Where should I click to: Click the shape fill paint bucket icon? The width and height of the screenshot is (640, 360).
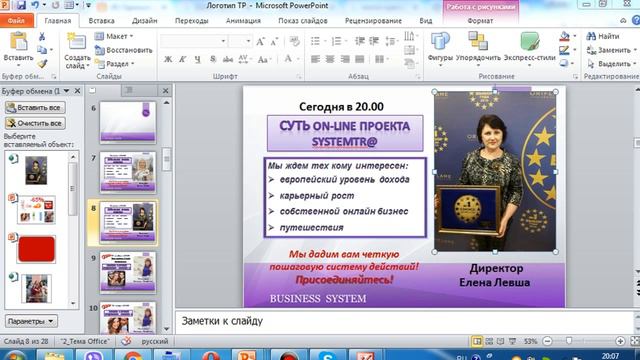point(564,36)
